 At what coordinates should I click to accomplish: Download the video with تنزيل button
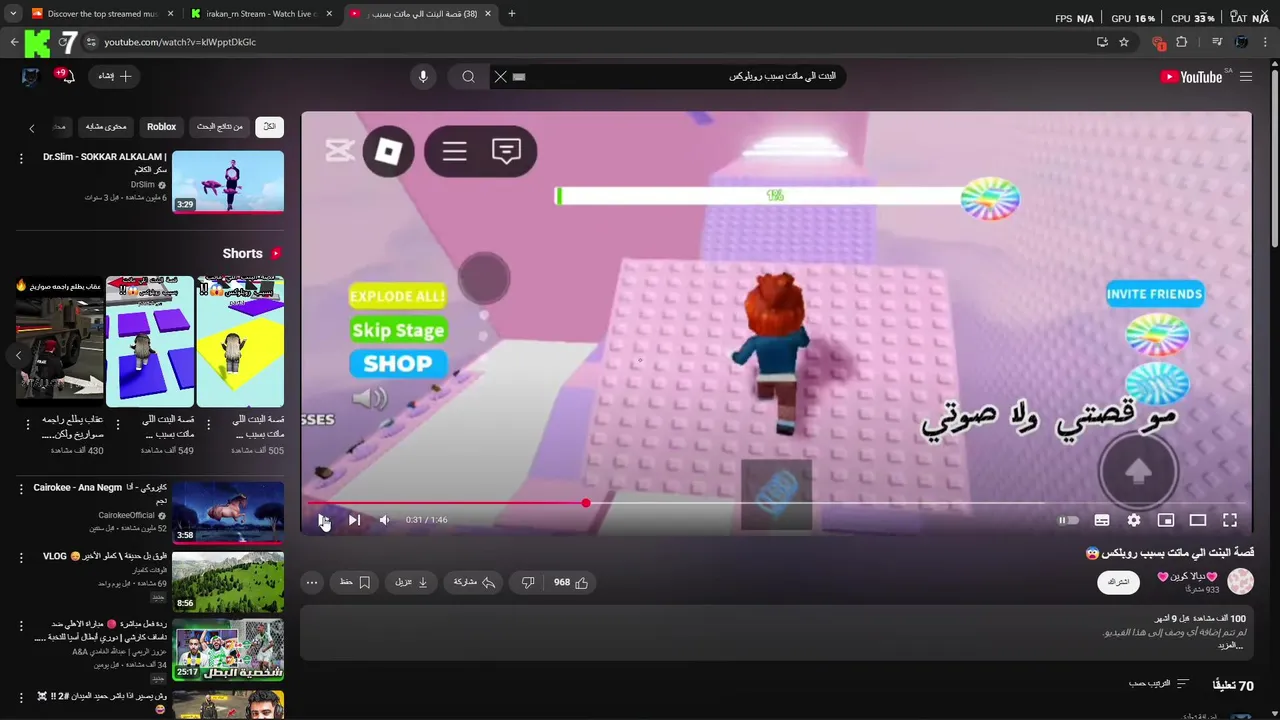412,582
